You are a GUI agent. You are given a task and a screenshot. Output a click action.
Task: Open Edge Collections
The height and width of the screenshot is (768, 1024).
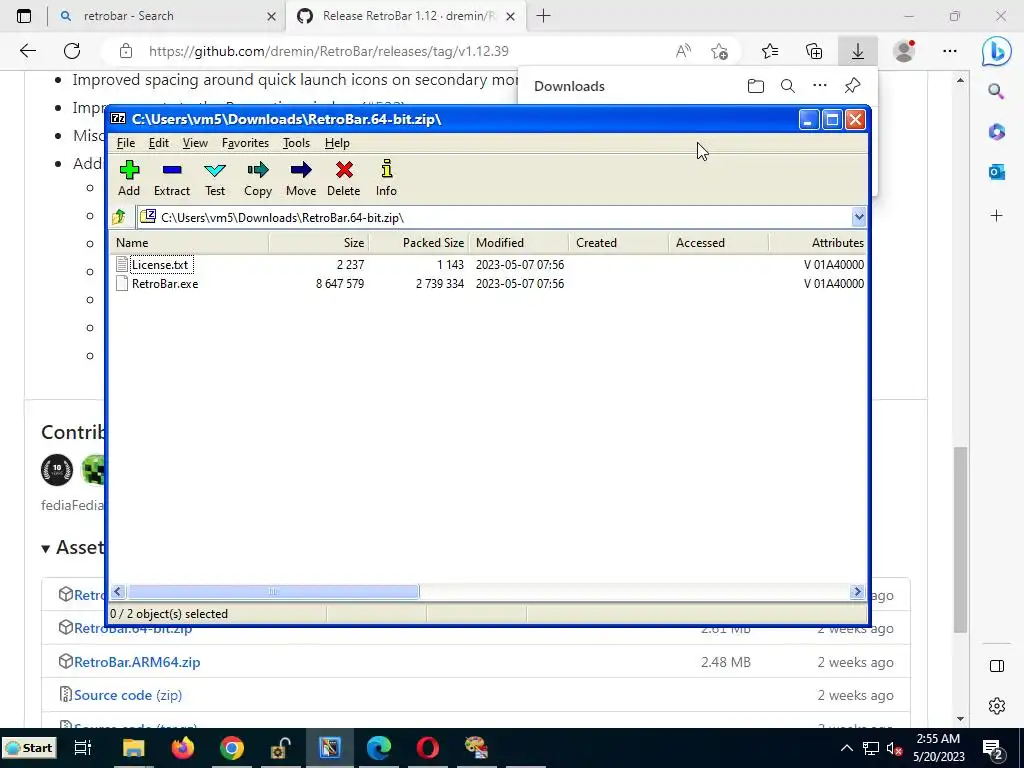pos(814,51)
